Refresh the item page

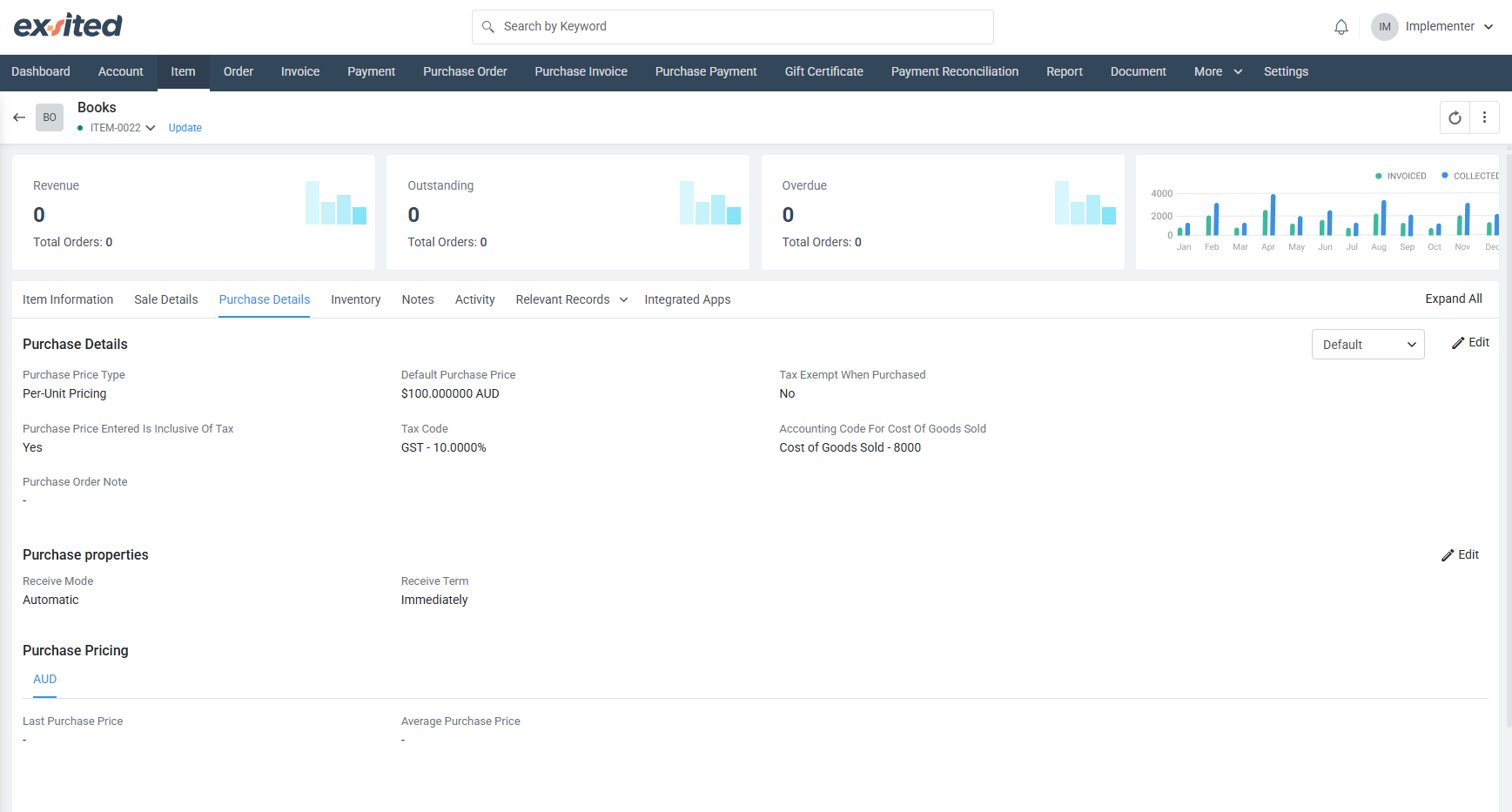click(1455, 117)
